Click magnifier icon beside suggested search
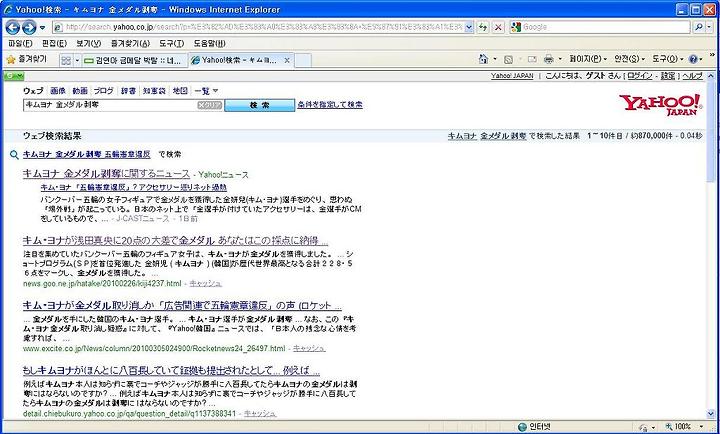Image resolution: width=720 pixels, height=434 pixels. click(x=14, y=154)
